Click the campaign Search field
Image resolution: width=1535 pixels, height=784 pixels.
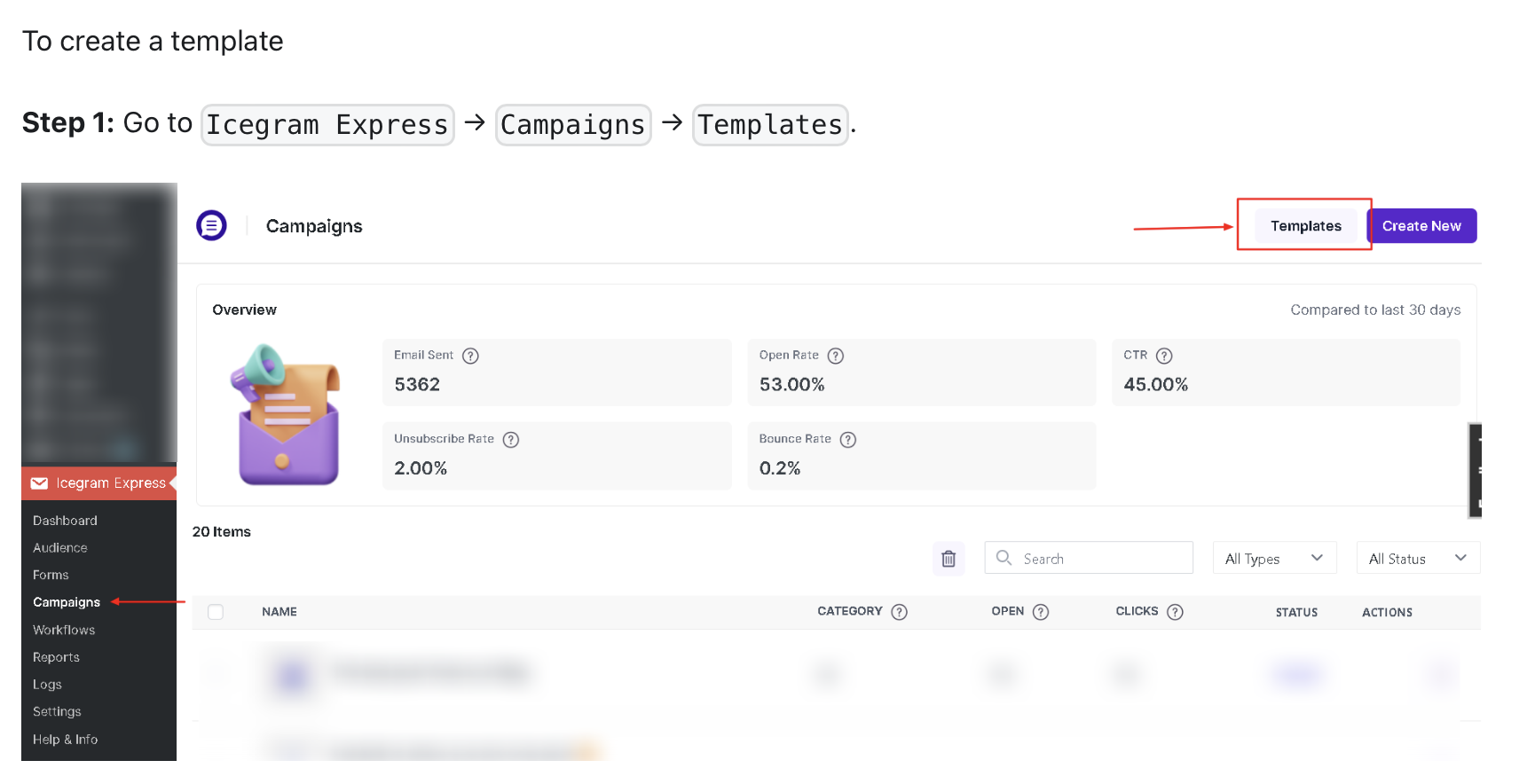(1089, 559)
